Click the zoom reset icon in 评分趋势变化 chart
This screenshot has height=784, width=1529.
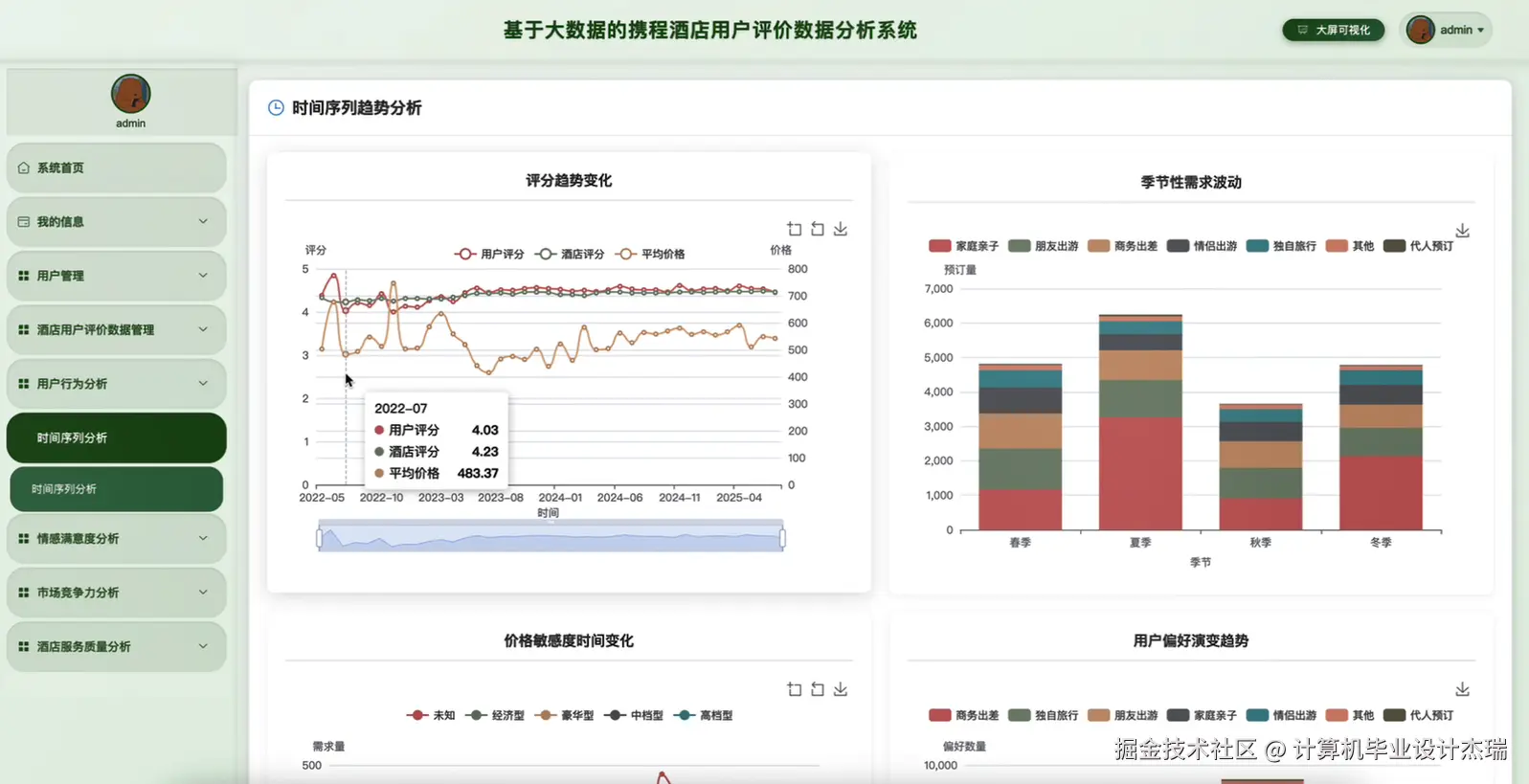pos(818,229)
